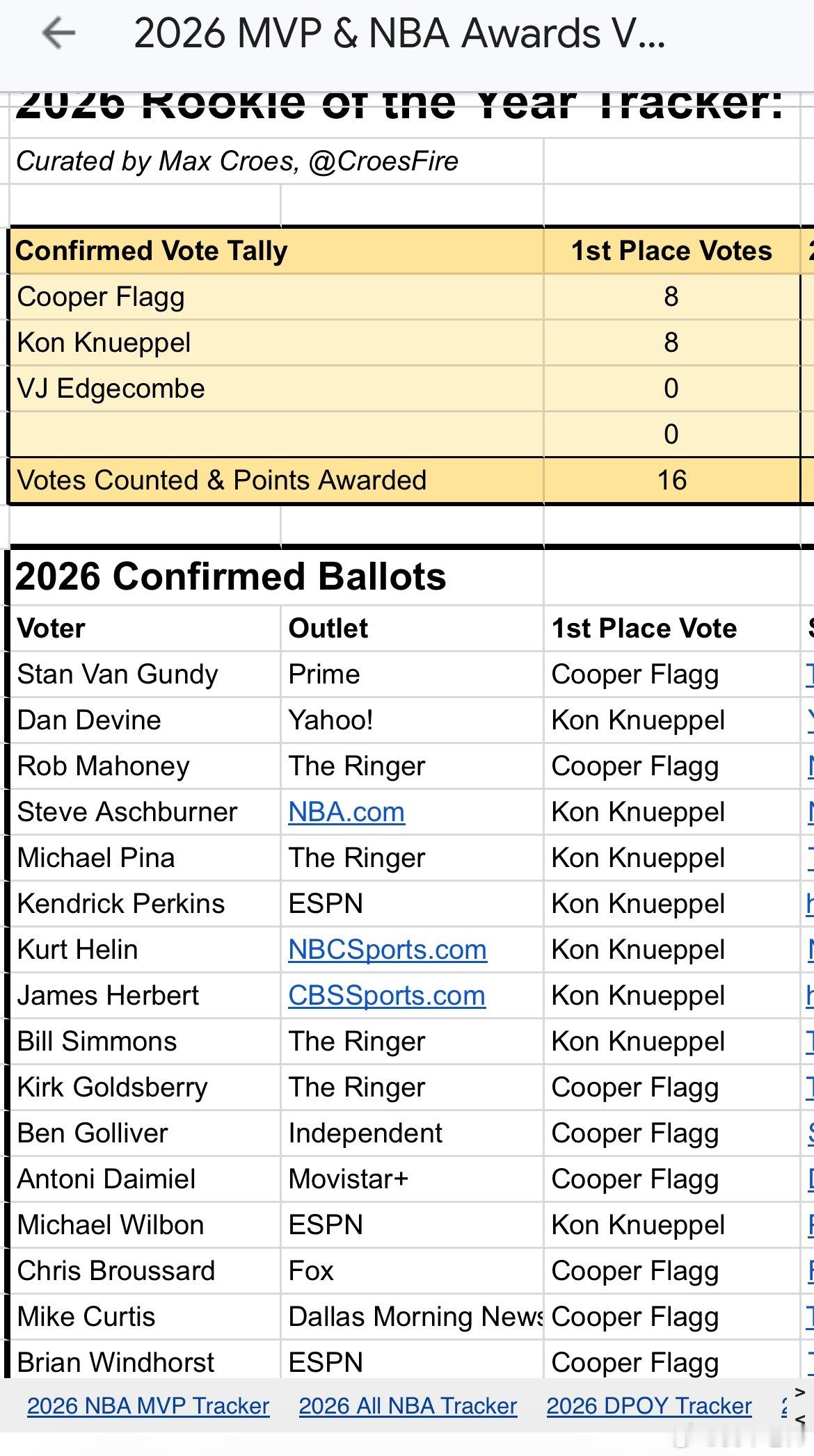Tap the back arrow icon

[x=58, y=33]
